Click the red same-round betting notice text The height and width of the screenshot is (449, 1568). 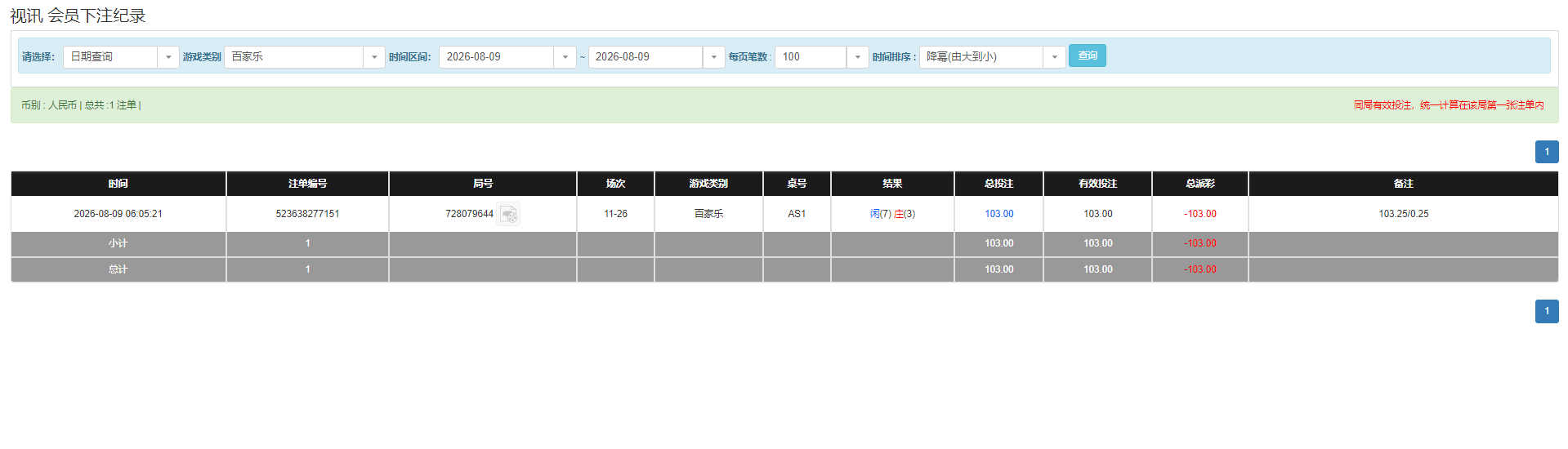pyautogui.click(x=1449, y=105)
